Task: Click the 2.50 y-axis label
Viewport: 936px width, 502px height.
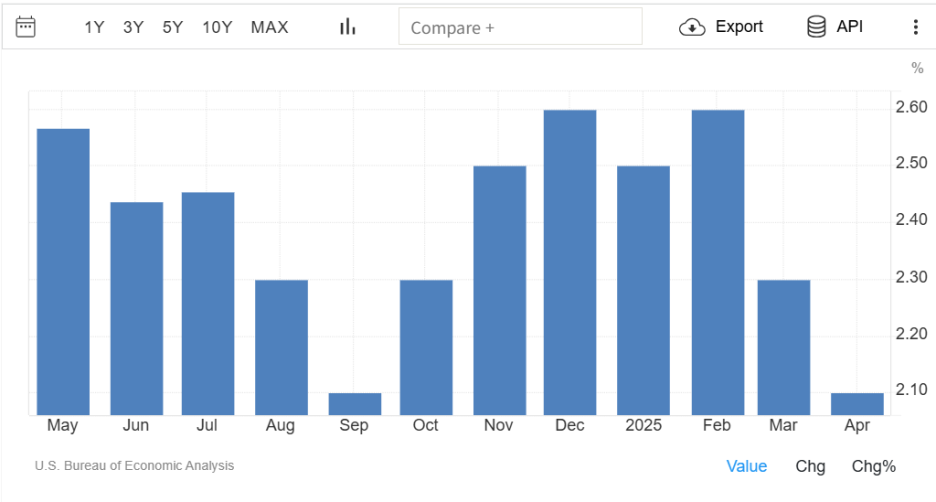Action: pos(911,163)
